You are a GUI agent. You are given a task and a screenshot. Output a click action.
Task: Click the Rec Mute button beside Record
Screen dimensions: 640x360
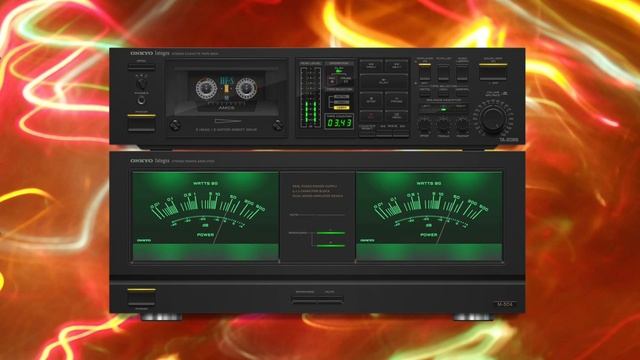pyautogui.click(x=396, y=116)
